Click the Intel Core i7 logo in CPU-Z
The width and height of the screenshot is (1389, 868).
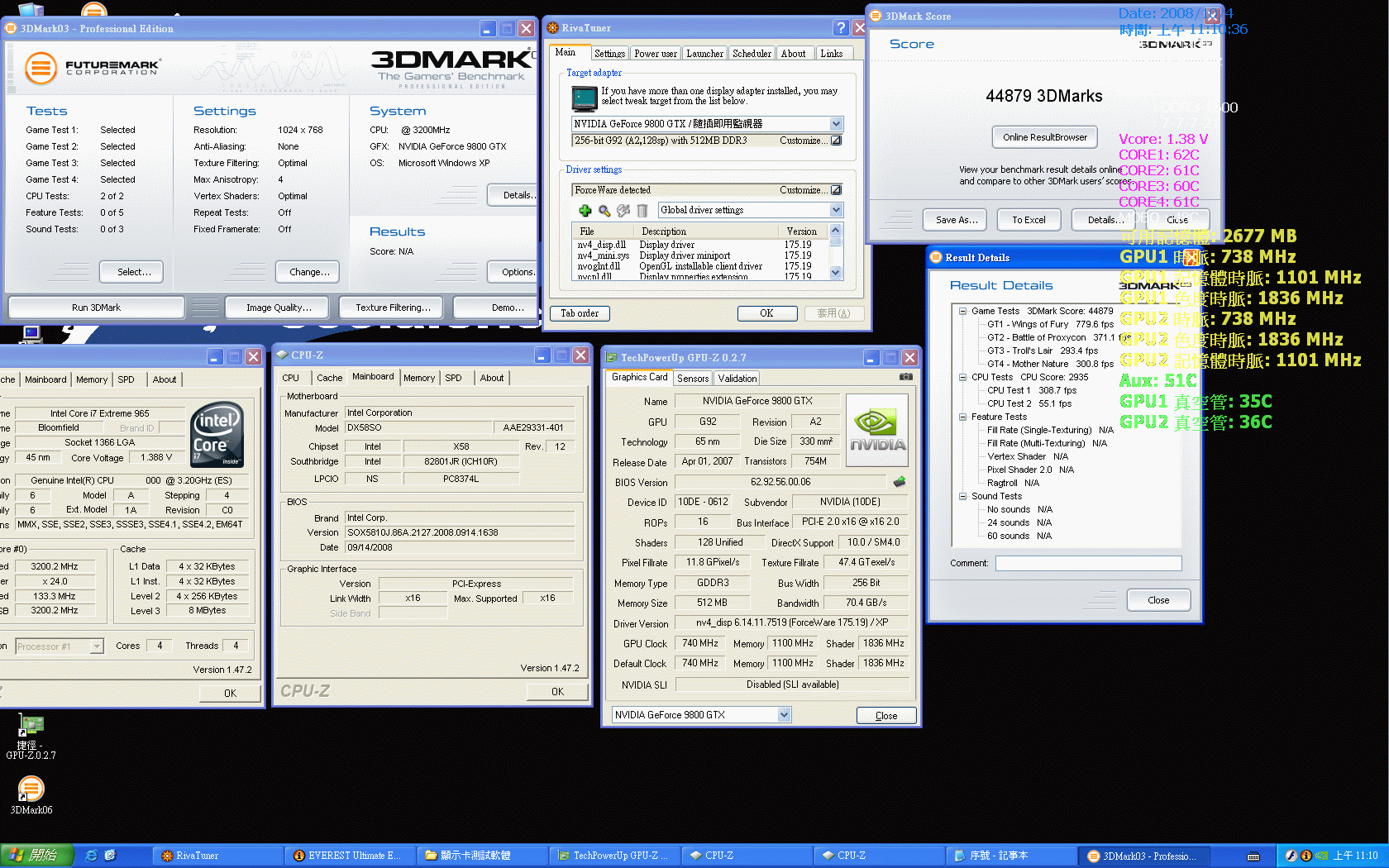click(217, 435)
